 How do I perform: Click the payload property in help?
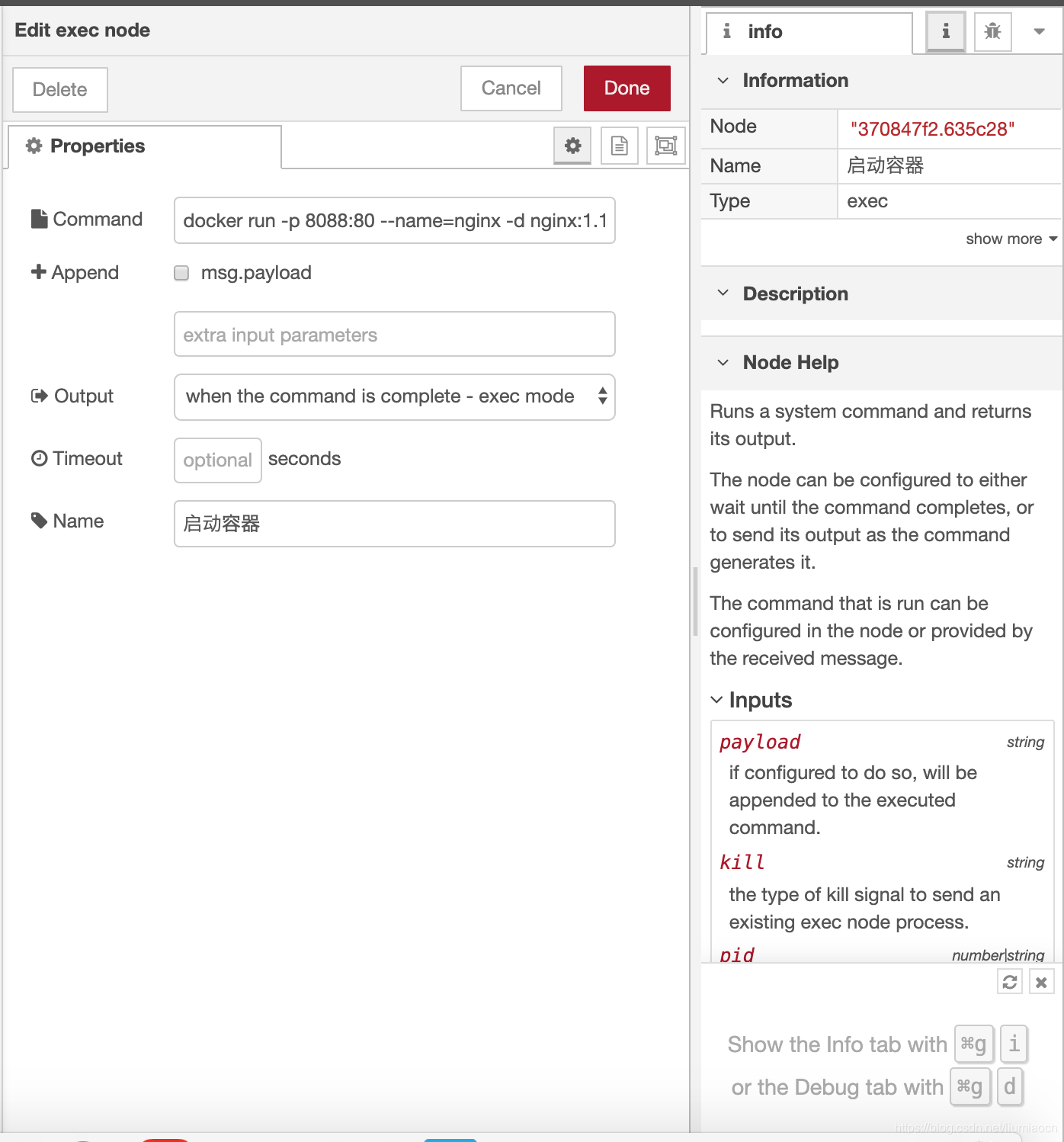click(760, 742)
